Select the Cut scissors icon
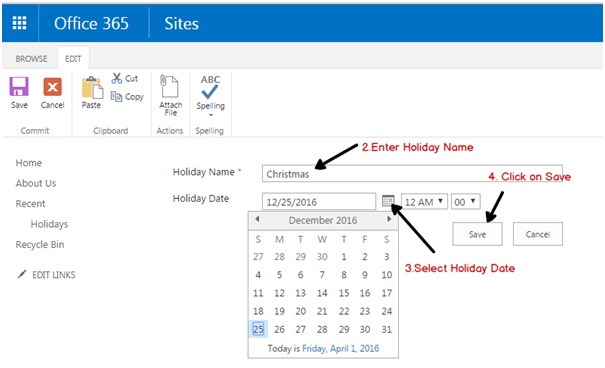This screenshot has width=605, height=368. click(117, 78)
